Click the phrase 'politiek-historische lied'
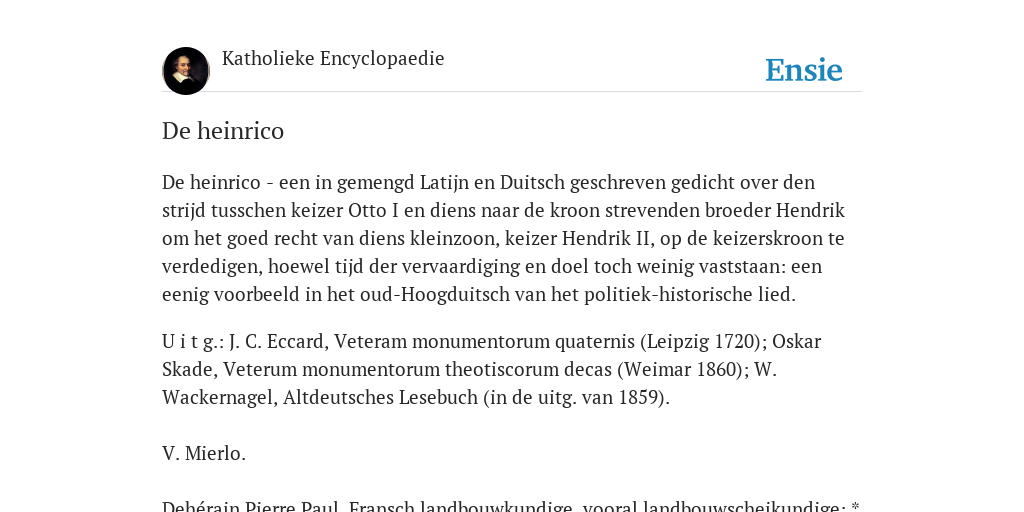 click(688, 295)
